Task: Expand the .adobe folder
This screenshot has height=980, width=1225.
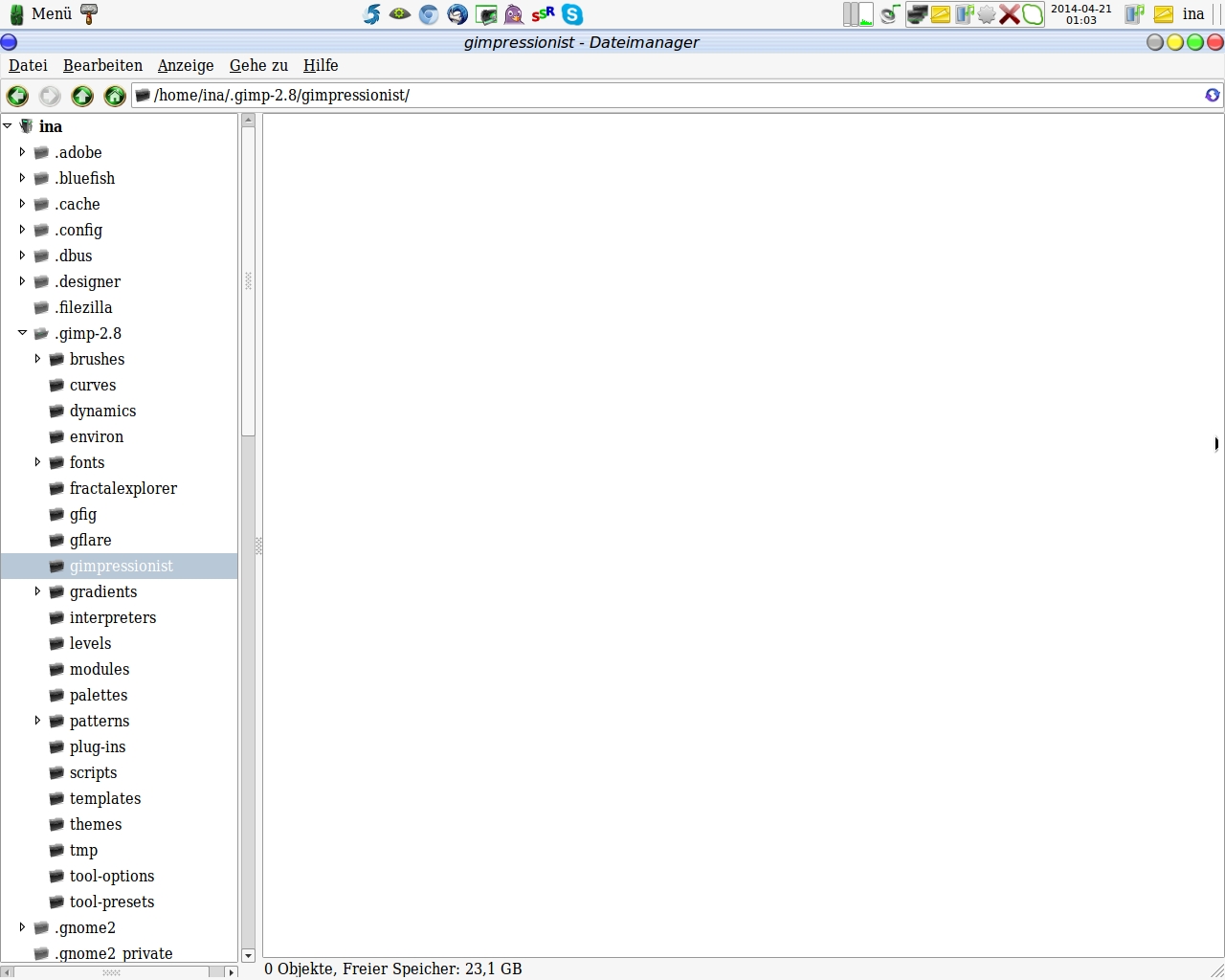Action: coord(22,151)
